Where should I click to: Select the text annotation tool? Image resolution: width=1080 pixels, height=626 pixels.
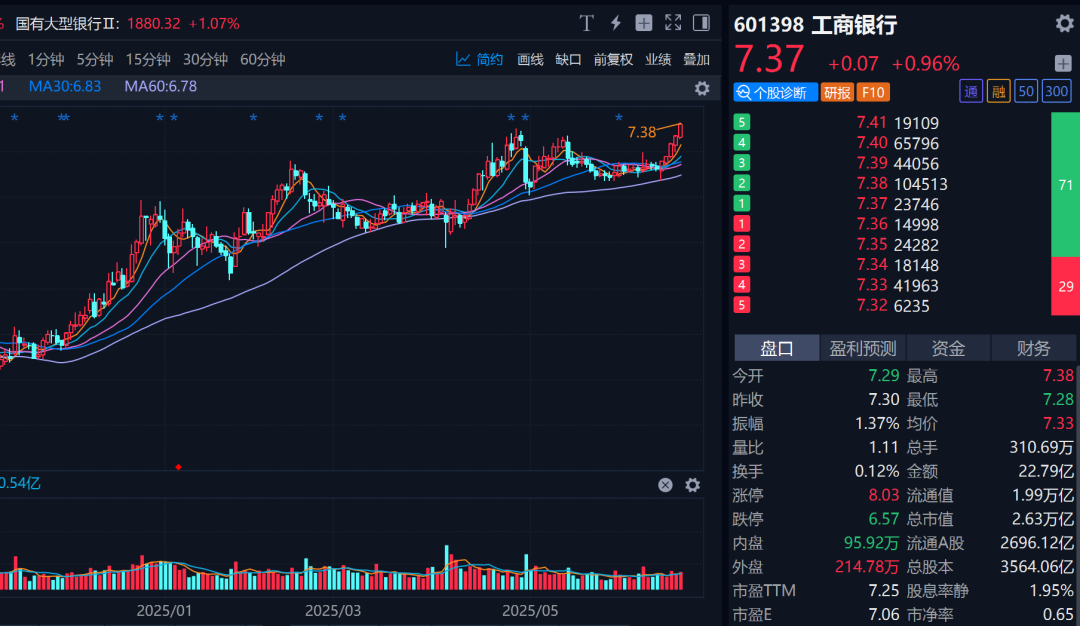tap(587, 22)
